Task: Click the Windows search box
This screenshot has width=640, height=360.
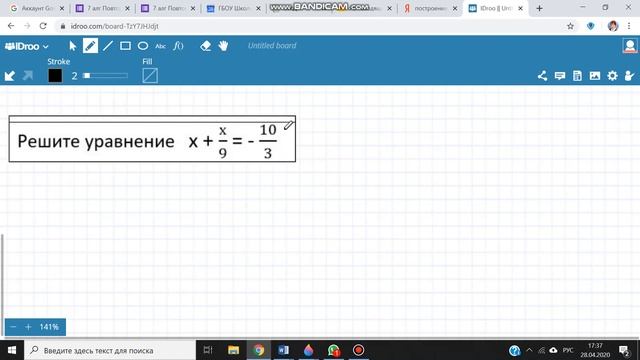Action: tap(110, 350)
